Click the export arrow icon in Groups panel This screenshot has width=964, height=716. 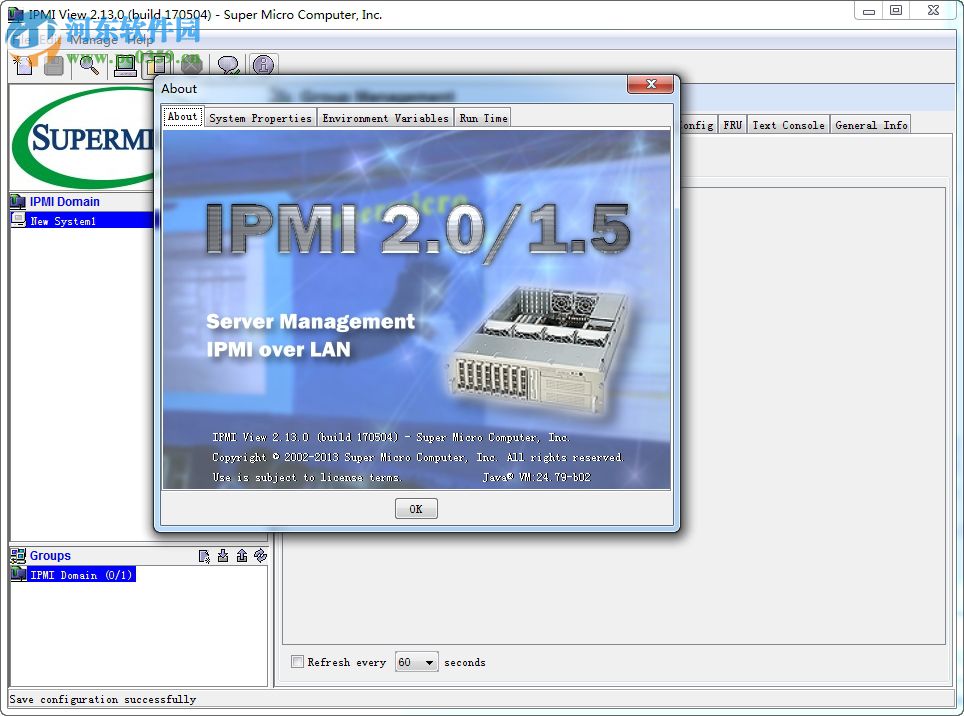click(x=242, y=556)
